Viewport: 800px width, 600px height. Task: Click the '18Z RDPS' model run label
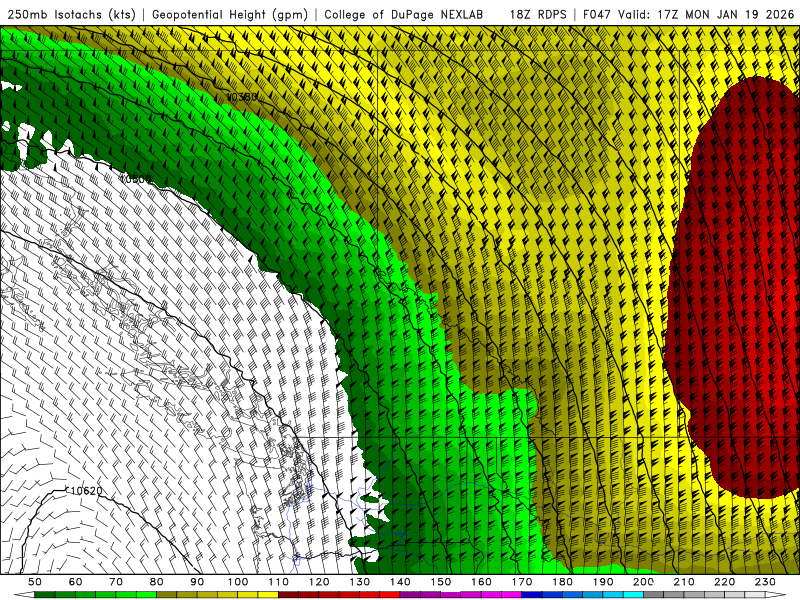pos(538,14)
